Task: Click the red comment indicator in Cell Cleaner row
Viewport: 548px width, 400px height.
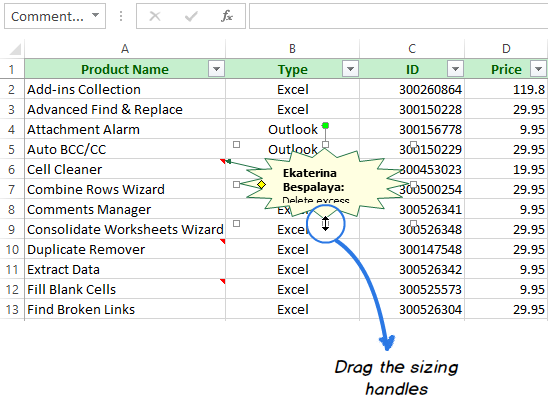Action: point(223,161)
